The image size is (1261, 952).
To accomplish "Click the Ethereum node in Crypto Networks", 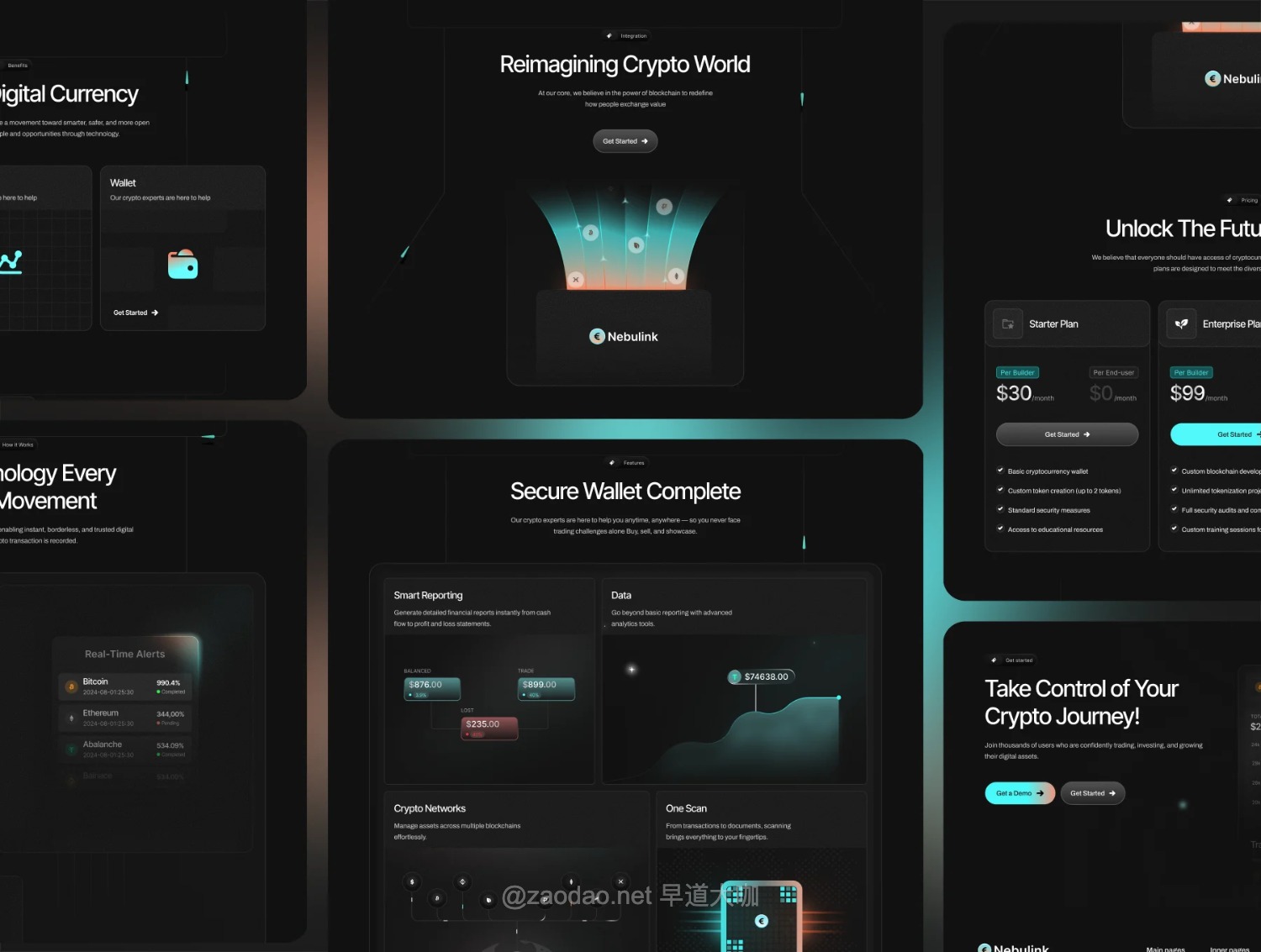I will (572, 882).
